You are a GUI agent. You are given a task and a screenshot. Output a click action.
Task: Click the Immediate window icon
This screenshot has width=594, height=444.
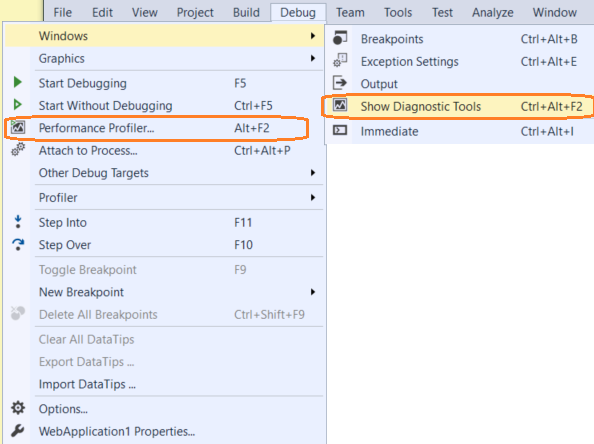[340, 131]
